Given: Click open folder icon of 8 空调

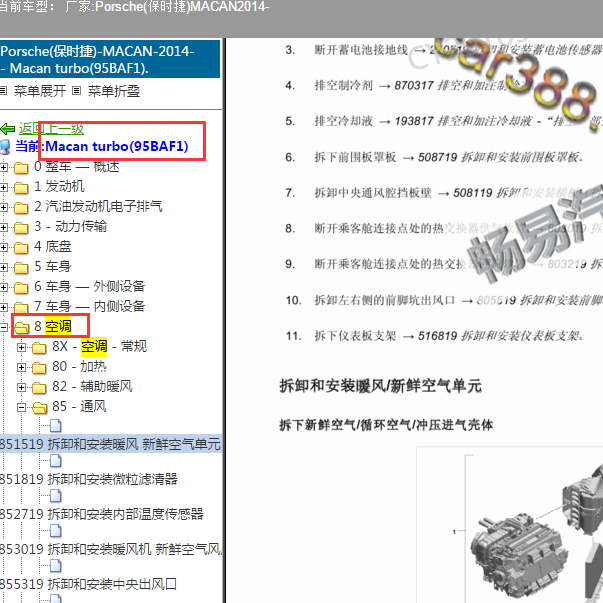Looking at the screenshot, I should [x=22, y=328].
